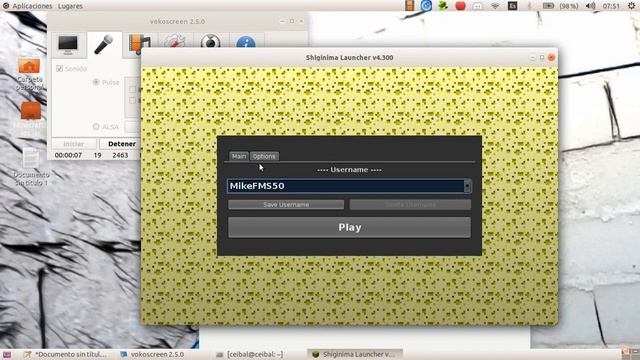The width and height of the screenshot is (640, 360).
Task: Open the battery indicator showing 98%
Action: [x=560, y=6]
